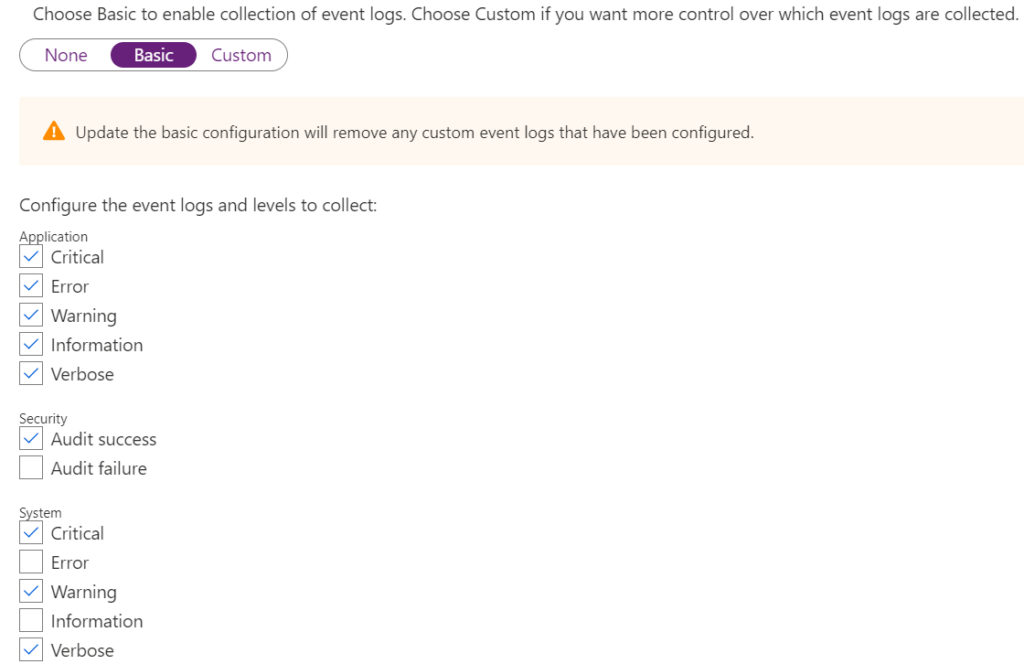Uncheck Application Critical checkbox
This screenshot has height=664, width=1024.
[x=31, y=257]
